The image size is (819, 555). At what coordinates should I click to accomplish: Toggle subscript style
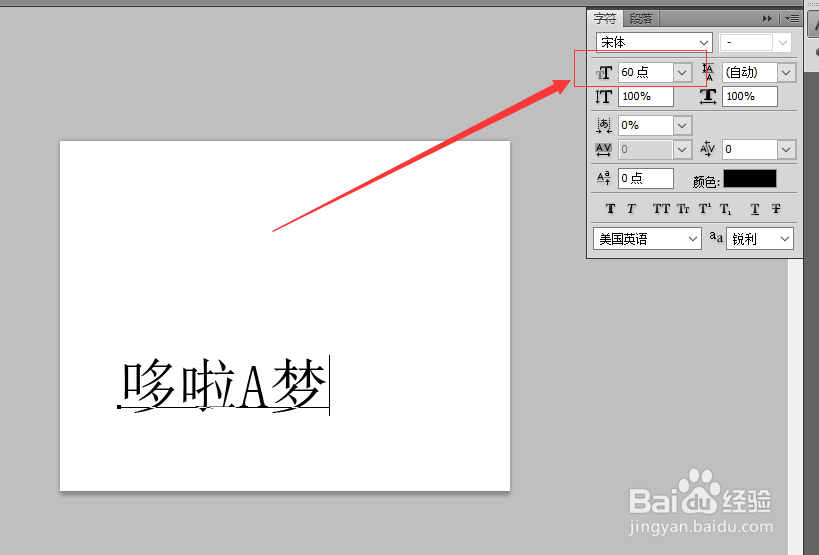(x=726, y=209)
